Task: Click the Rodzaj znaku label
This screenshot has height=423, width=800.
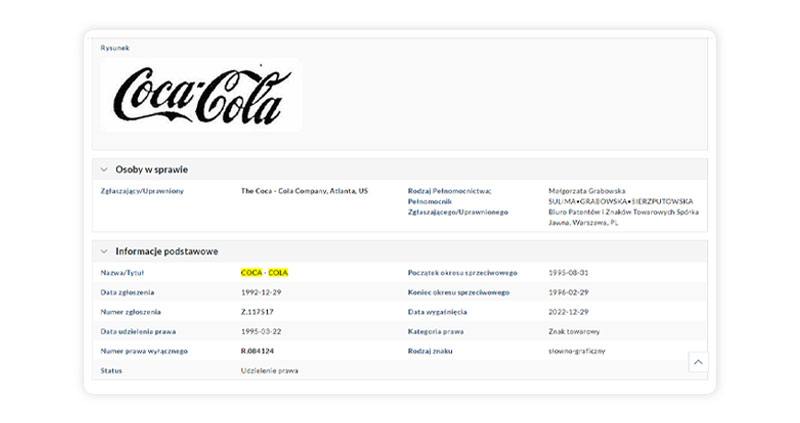Action: point(430,351)
